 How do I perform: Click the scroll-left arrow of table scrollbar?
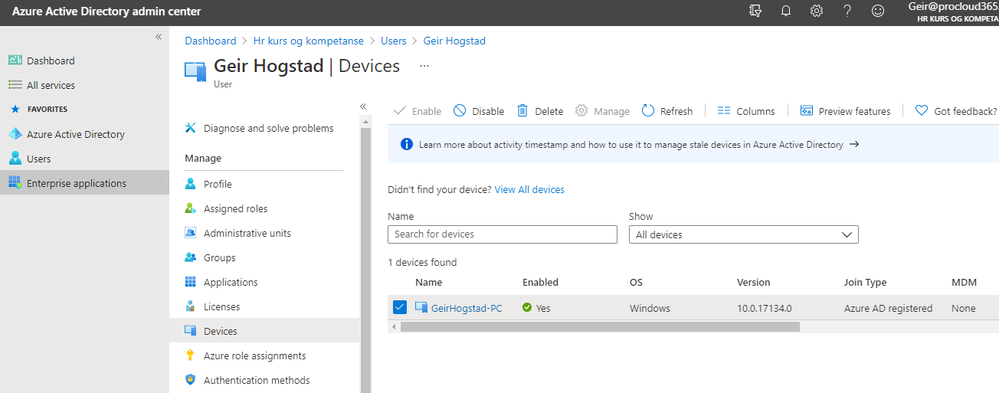tap(394, 327)
